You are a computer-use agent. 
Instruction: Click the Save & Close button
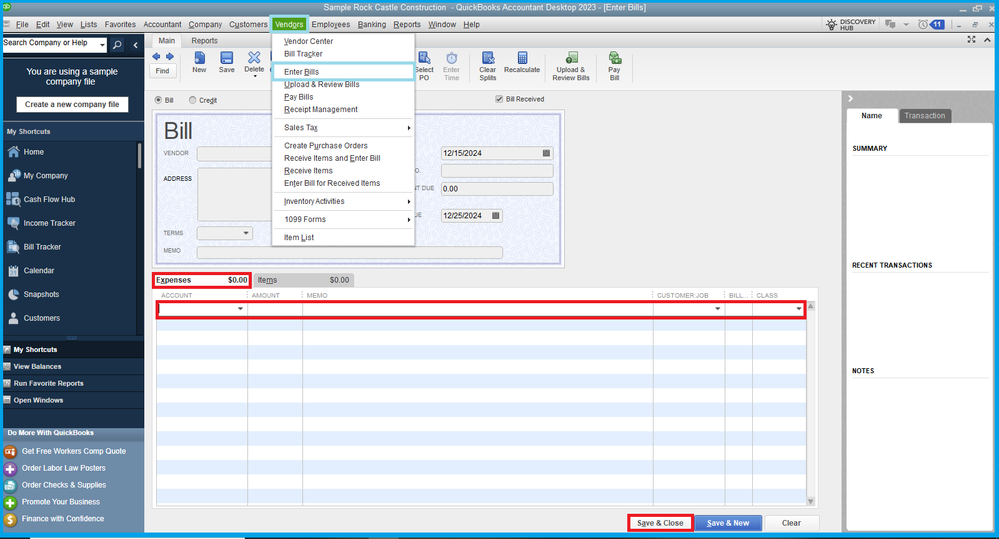(660, 523)
